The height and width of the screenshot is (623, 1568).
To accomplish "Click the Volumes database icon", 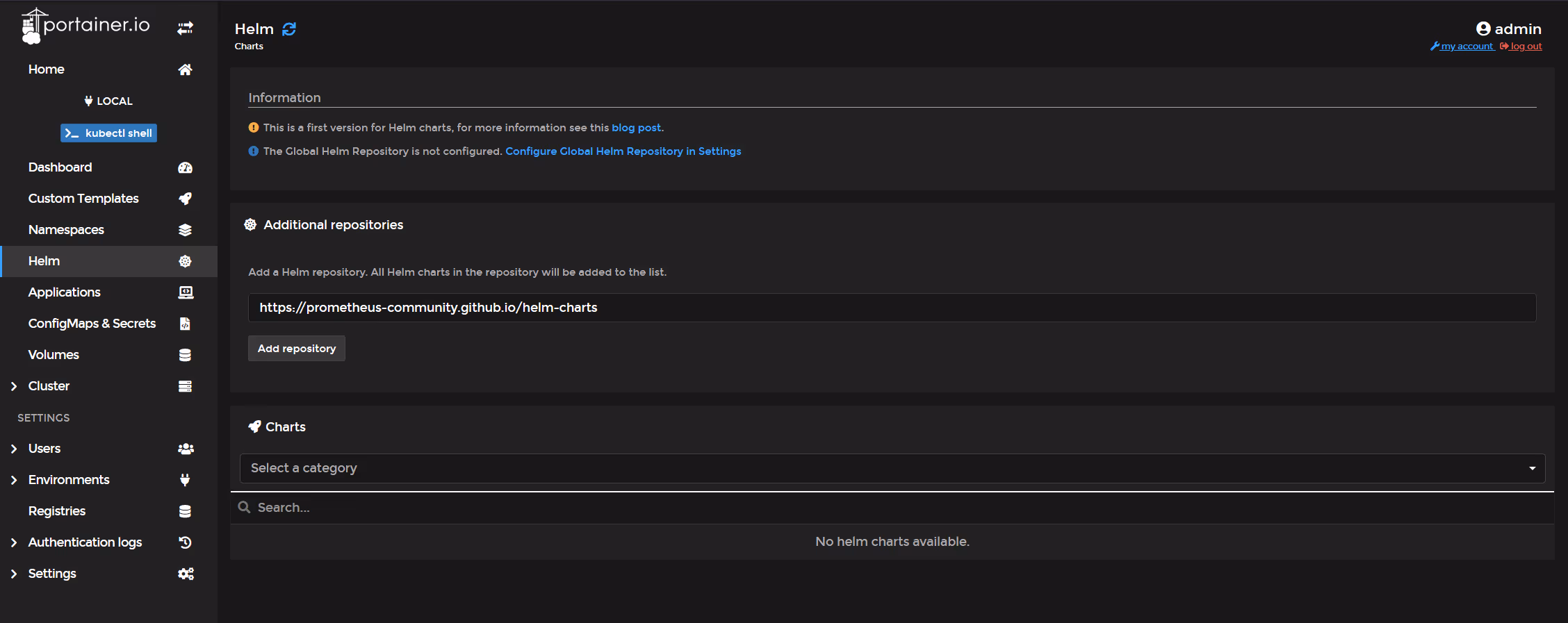I will coord(185,355).
